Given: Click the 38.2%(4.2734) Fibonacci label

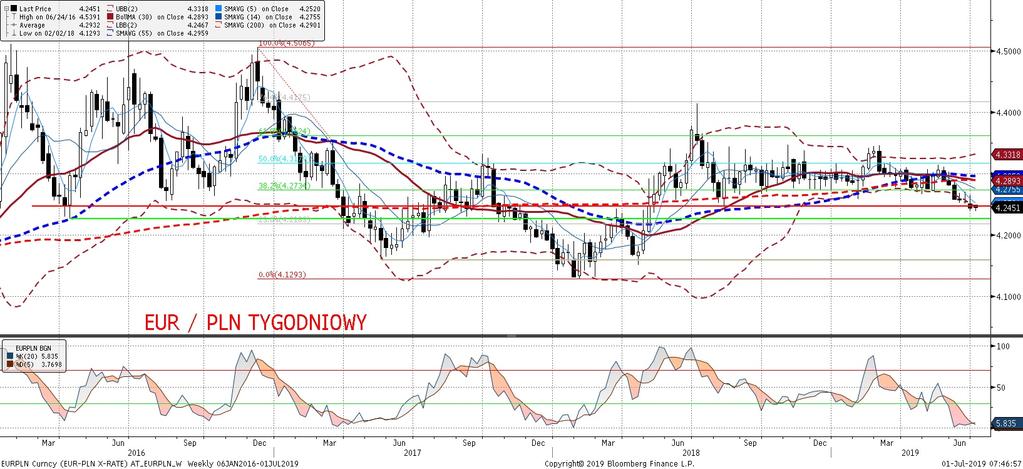Looking at the screenshot, I should click(282, 185).
